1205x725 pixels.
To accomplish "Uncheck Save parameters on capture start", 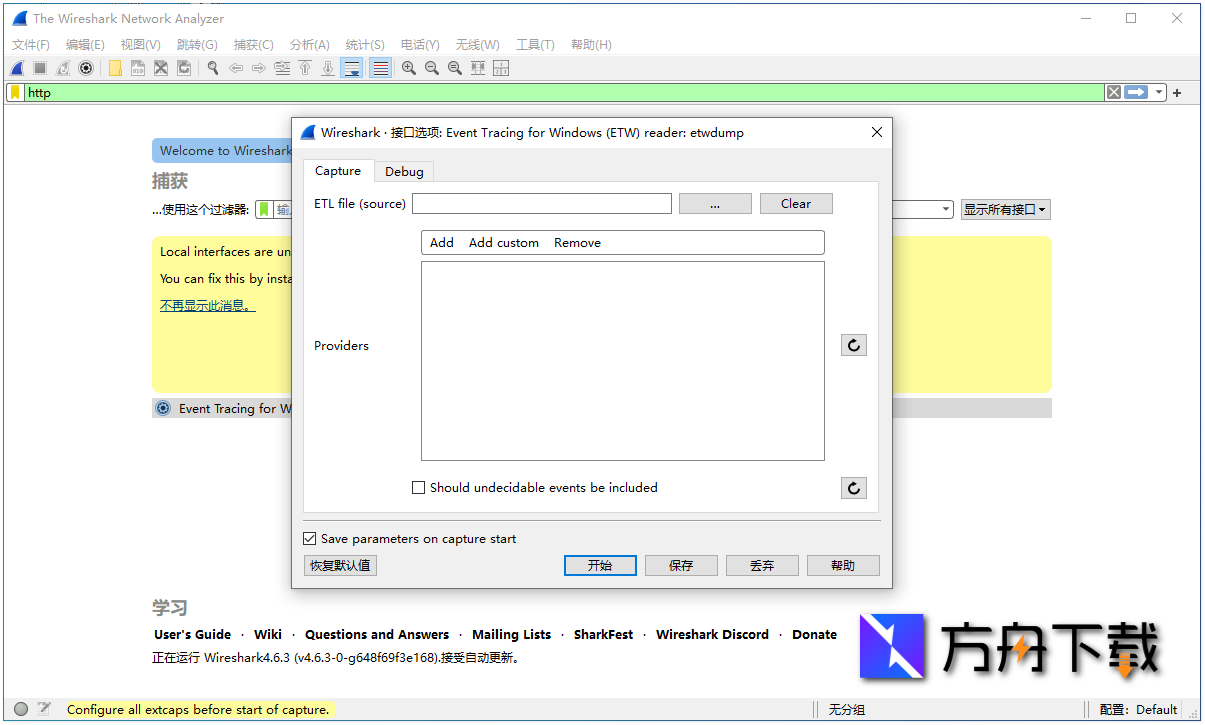I will (310, 539).
